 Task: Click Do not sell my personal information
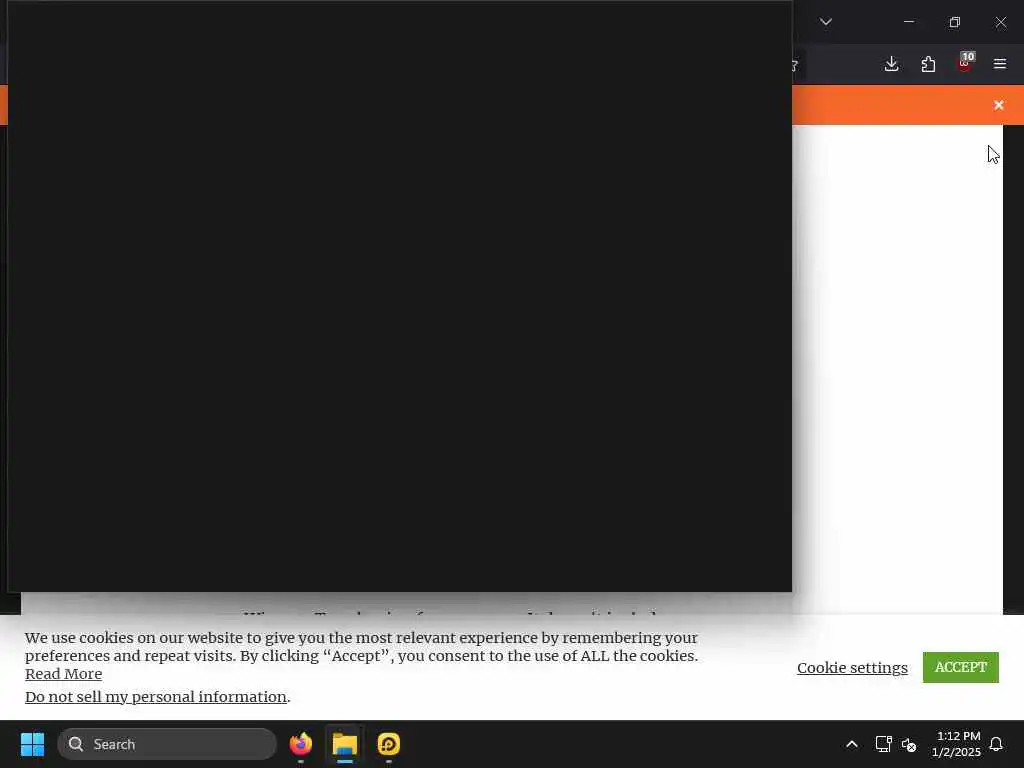[156, 697]
